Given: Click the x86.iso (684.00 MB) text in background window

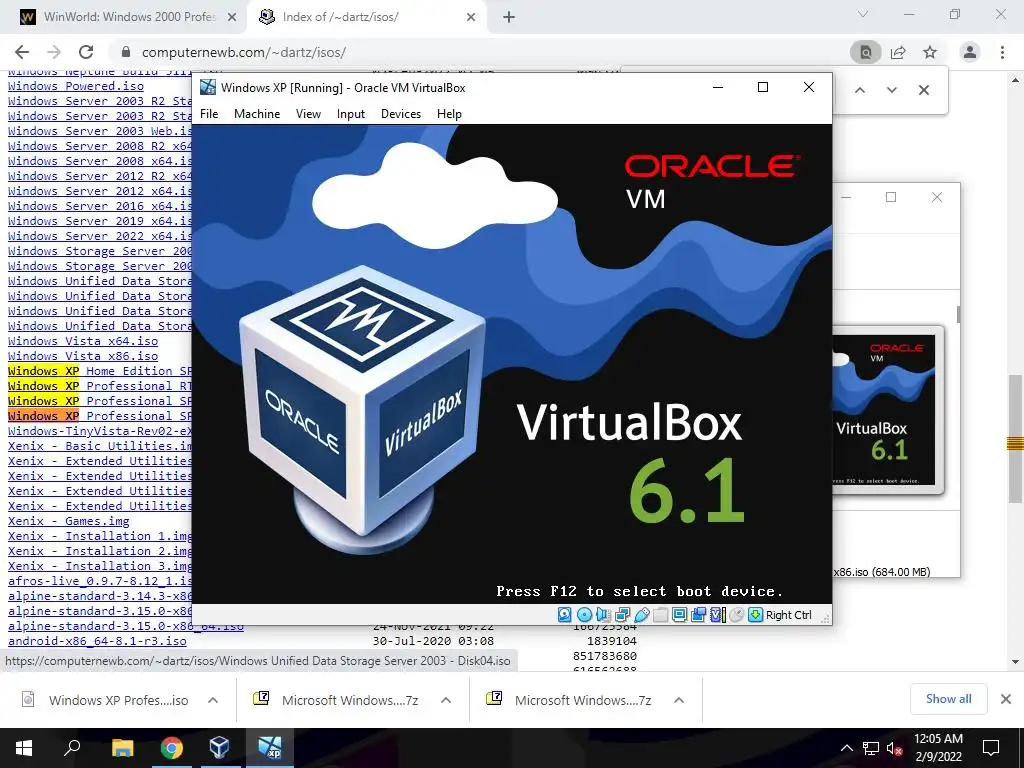Looking at the screenshot, I should pyautogui.click(x=882, y=572).
